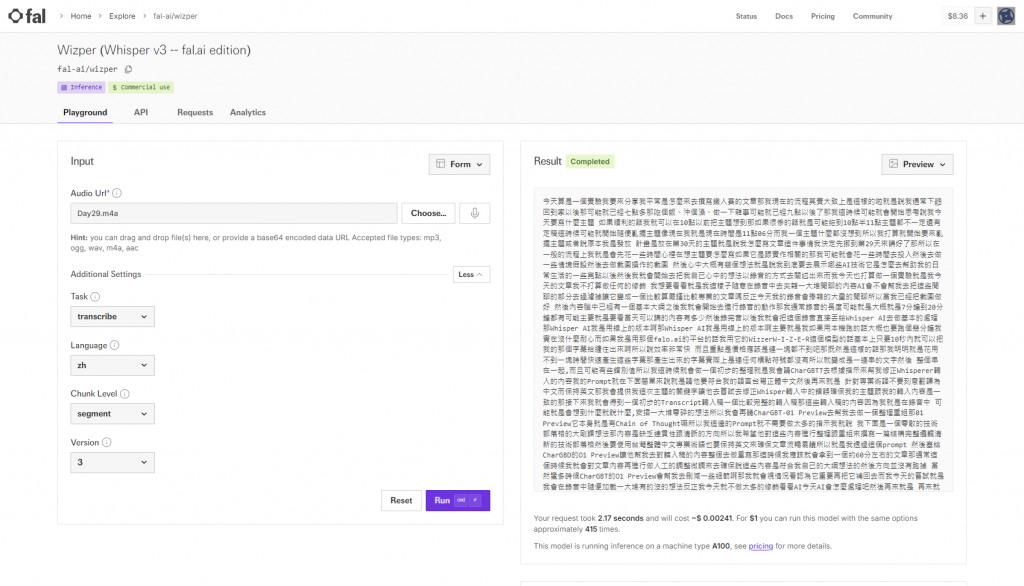Screen dimensions: 1024x586
Task: Open the Language zh dropdown
Action: [x=112, y=365]
